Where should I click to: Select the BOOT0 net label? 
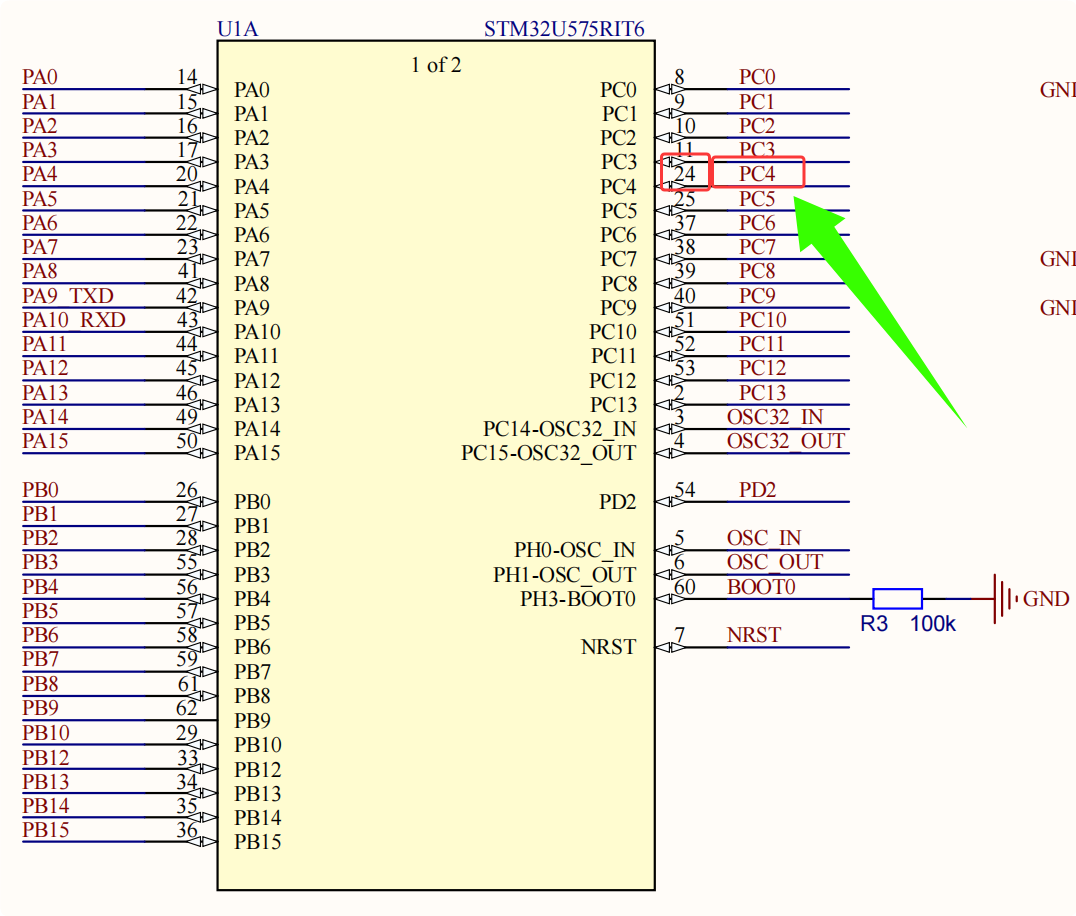(761, 587)
